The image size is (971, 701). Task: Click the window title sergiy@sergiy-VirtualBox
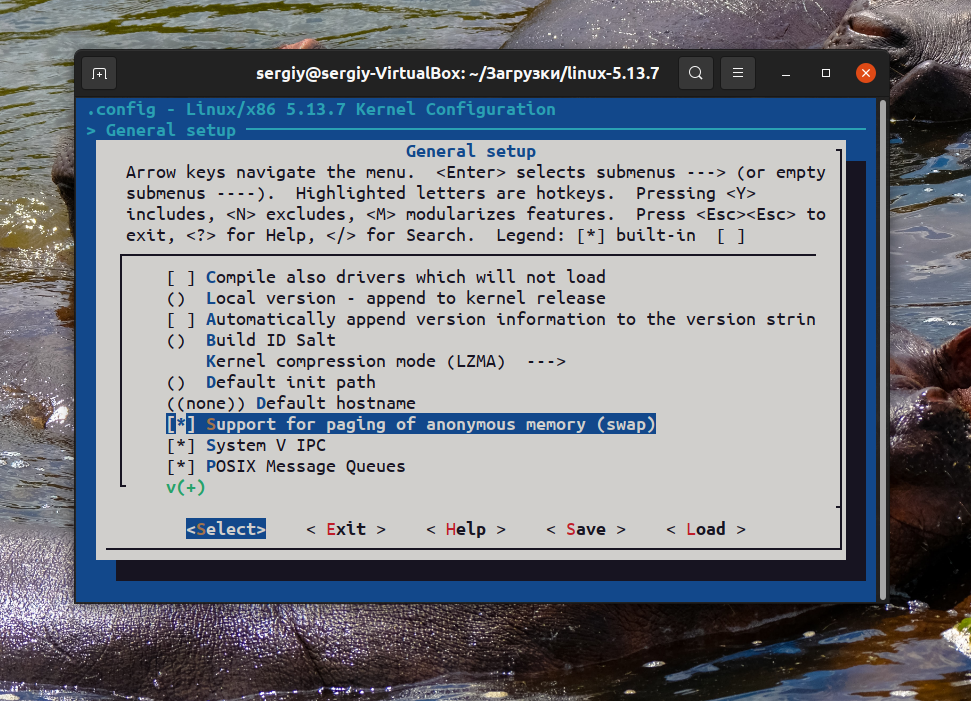coord(458,73)
